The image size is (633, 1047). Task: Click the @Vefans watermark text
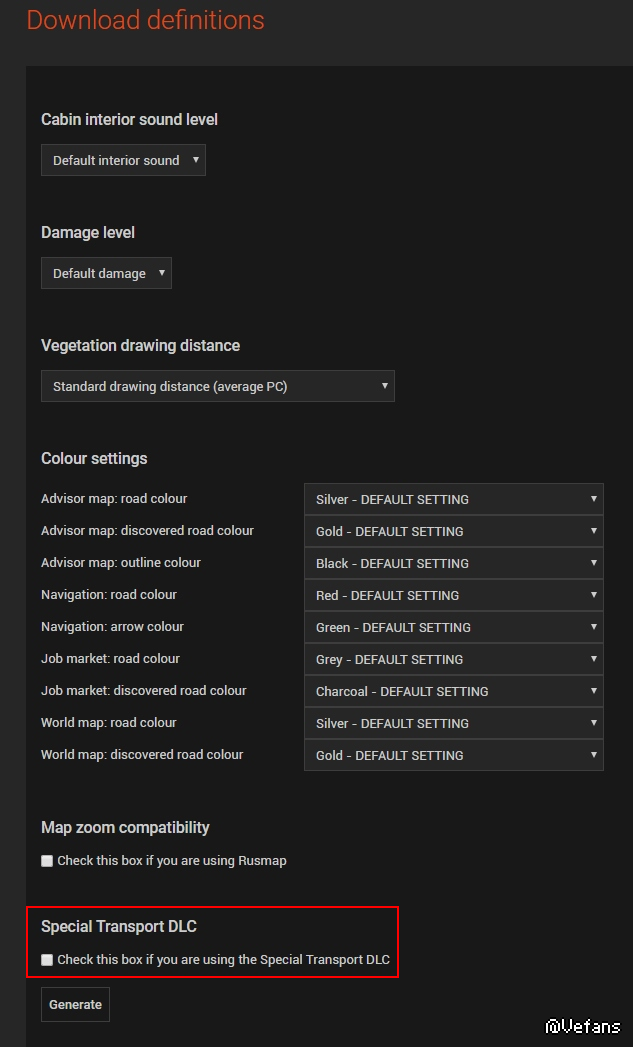pos(583,1027)
